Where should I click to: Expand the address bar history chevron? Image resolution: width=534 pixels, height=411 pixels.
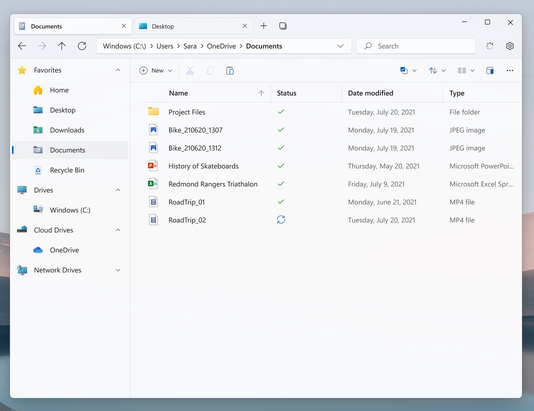[x=340, y=46]
